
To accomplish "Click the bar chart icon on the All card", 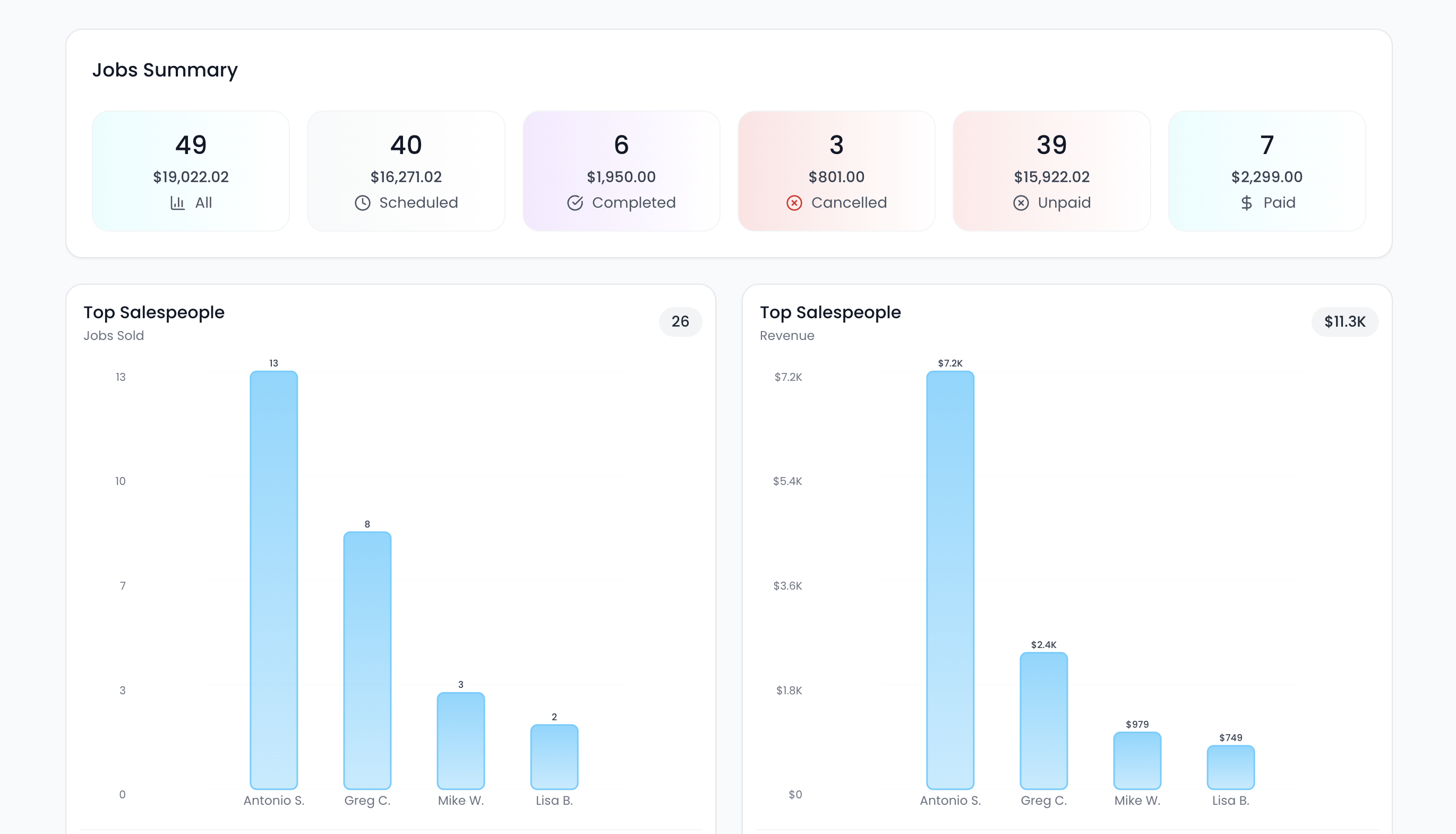I will [178, 203].
